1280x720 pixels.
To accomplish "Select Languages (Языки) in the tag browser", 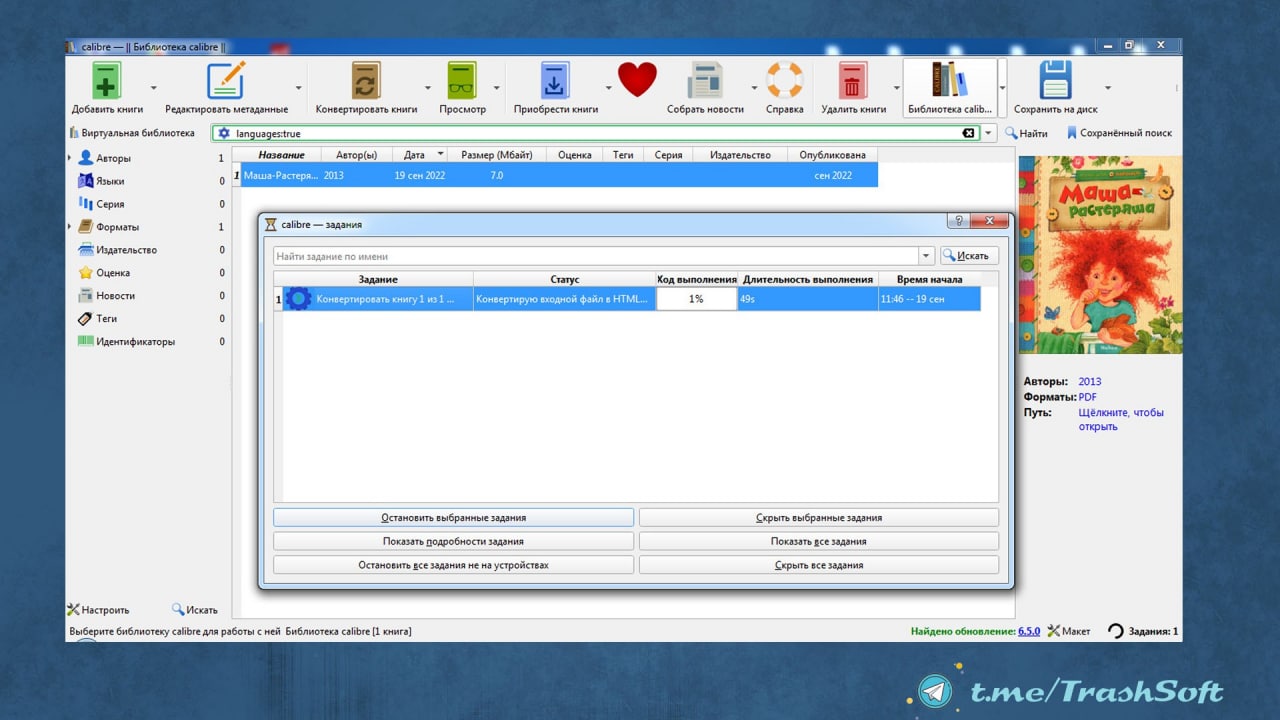I will tap(110, 181).
